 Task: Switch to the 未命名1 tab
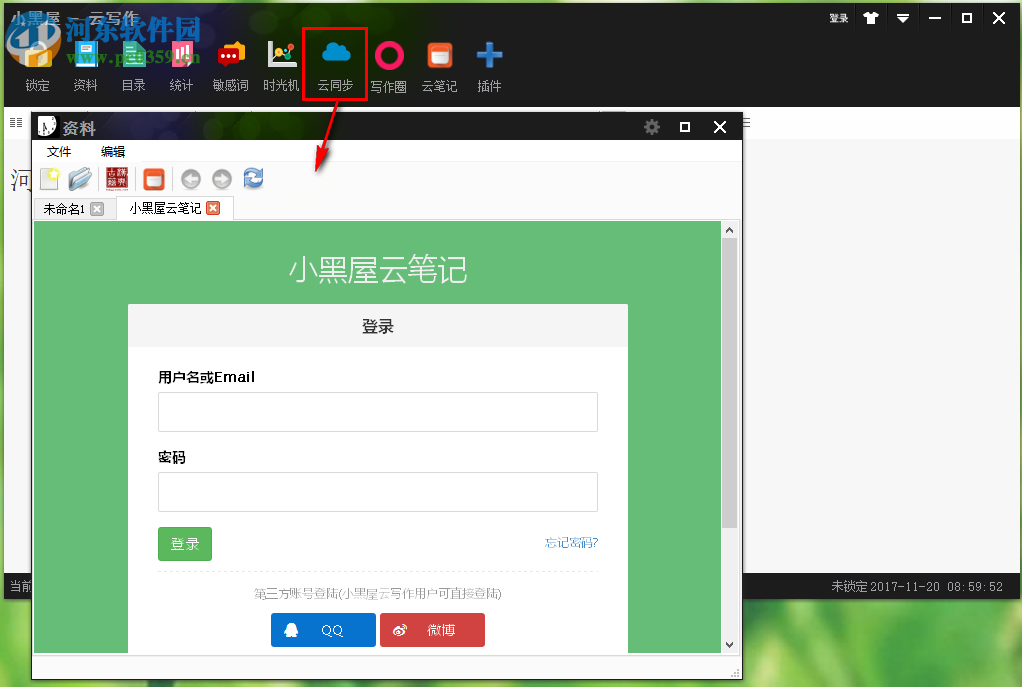coord(67,208)
